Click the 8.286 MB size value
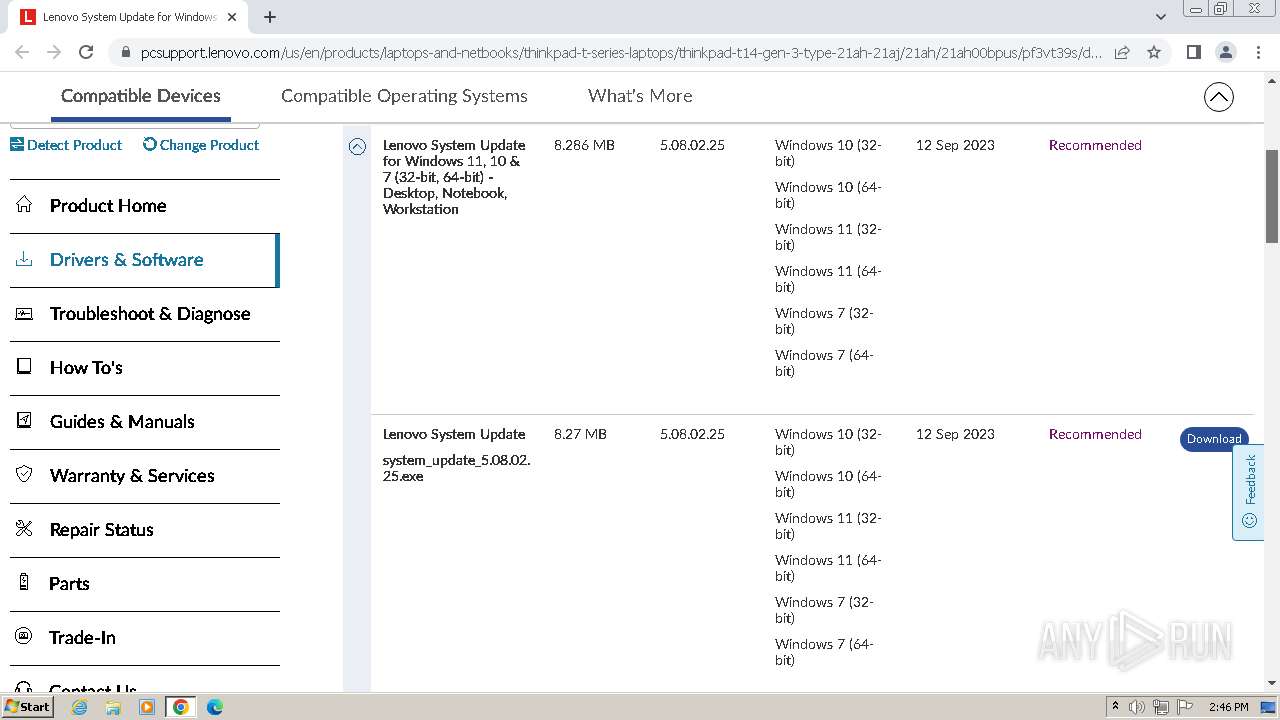 (x=584, y=145)
